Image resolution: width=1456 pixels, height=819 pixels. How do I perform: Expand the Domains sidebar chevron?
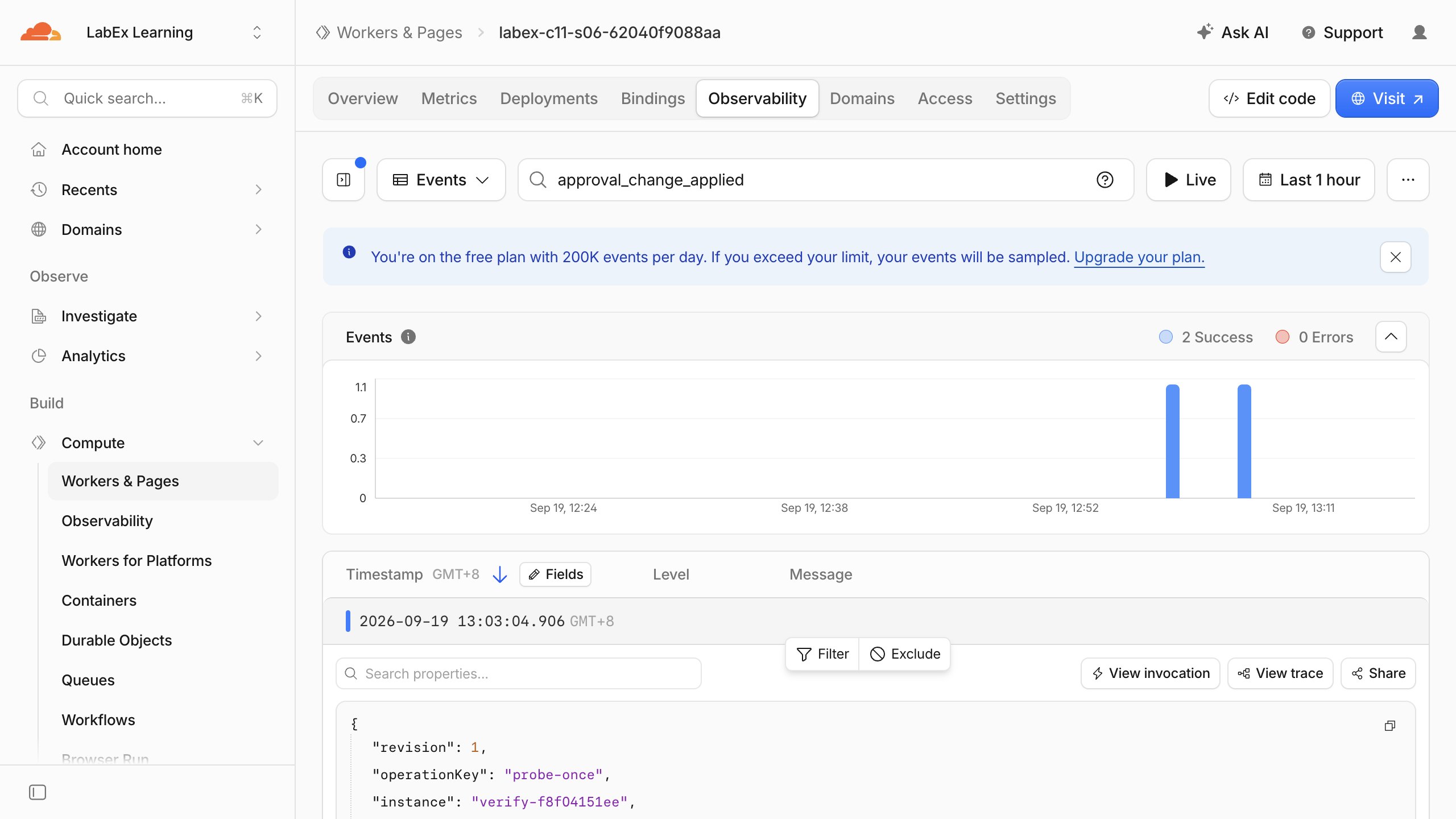(259, 229)
